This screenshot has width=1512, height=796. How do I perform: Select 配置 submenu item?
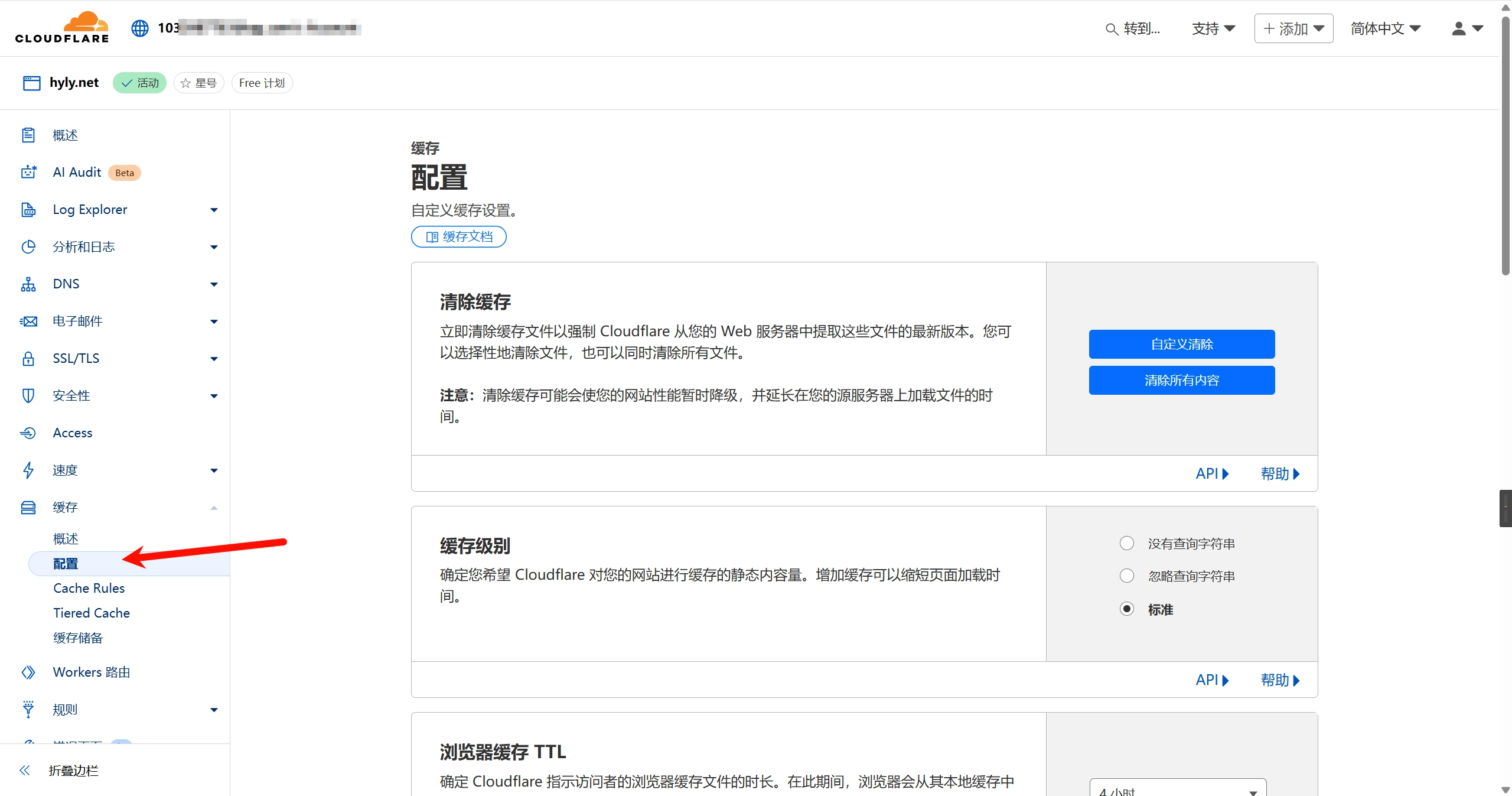tap(129, 563)
